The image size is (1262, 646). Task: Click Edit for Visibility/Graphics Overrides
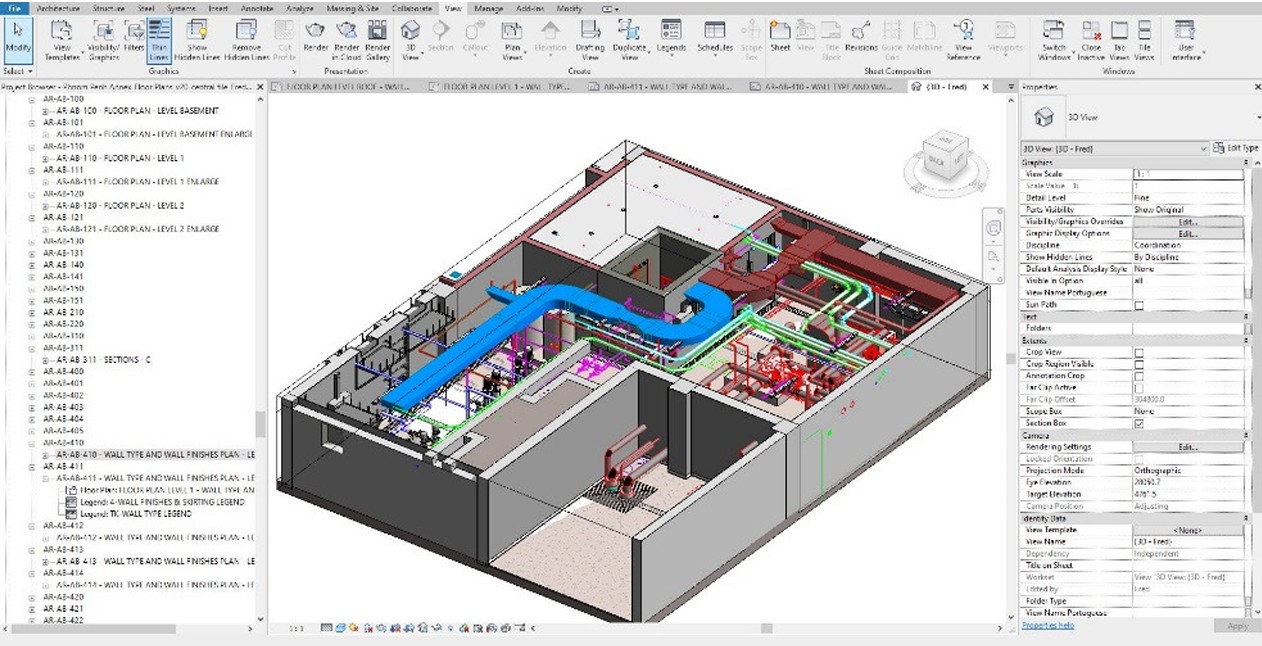coord(1187,222)
